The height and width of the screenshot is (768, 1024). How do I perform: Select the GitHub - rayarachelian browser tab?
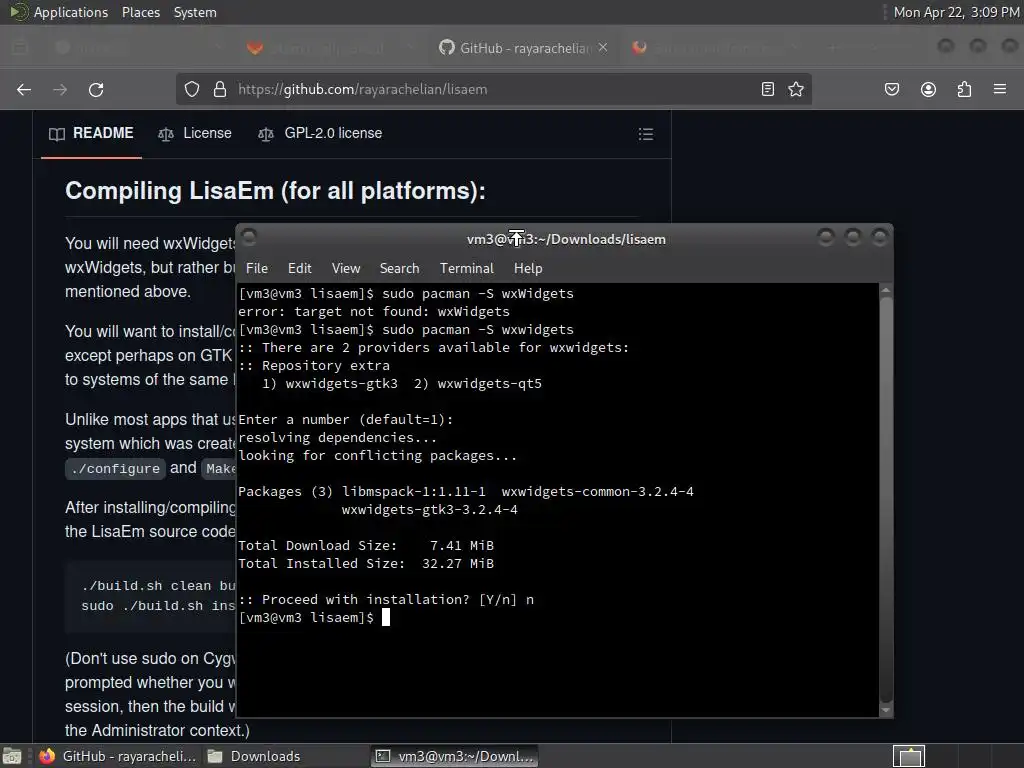[522, 48]
